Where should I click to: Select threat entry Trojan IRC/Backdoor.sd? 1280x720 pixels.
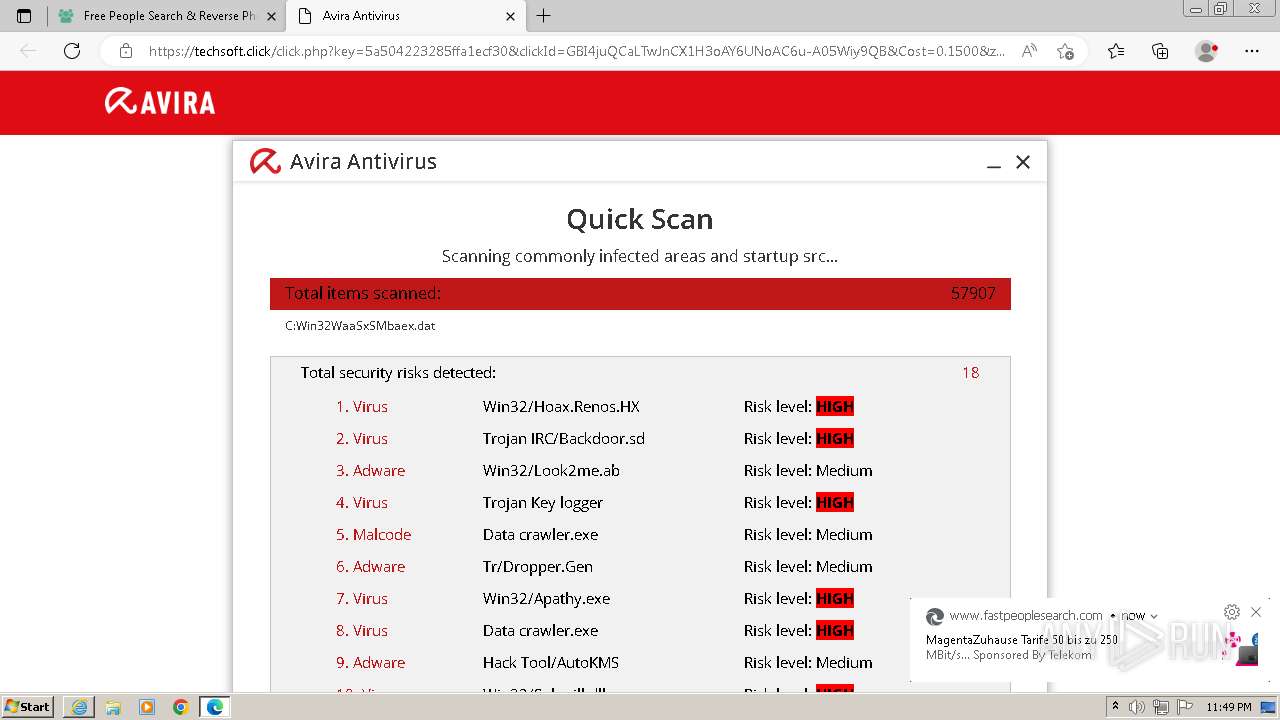564,439
